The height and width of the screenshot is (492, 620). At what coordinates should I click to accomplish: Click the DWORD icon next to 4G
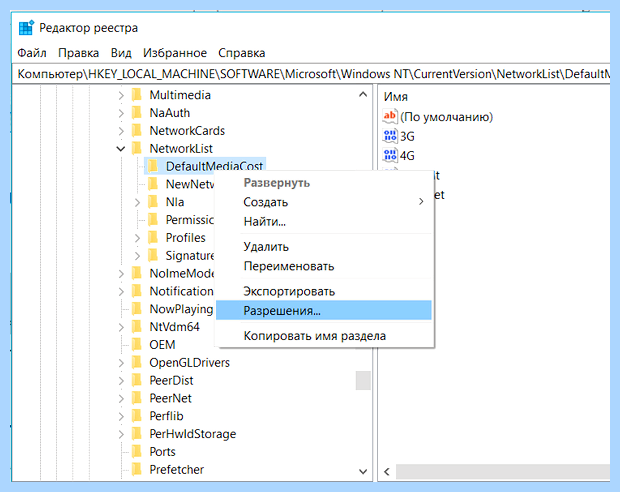390,155
